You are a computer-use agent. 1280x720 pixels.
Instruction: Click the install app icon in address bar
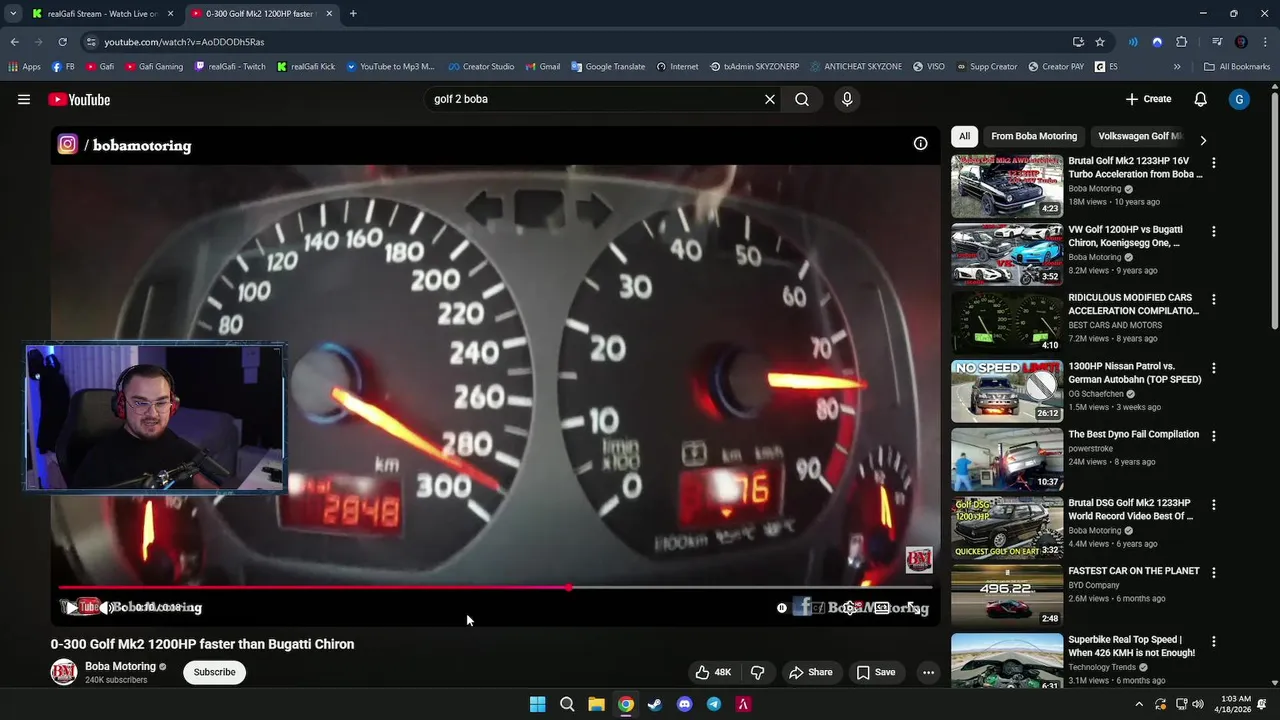point(1078,42)
